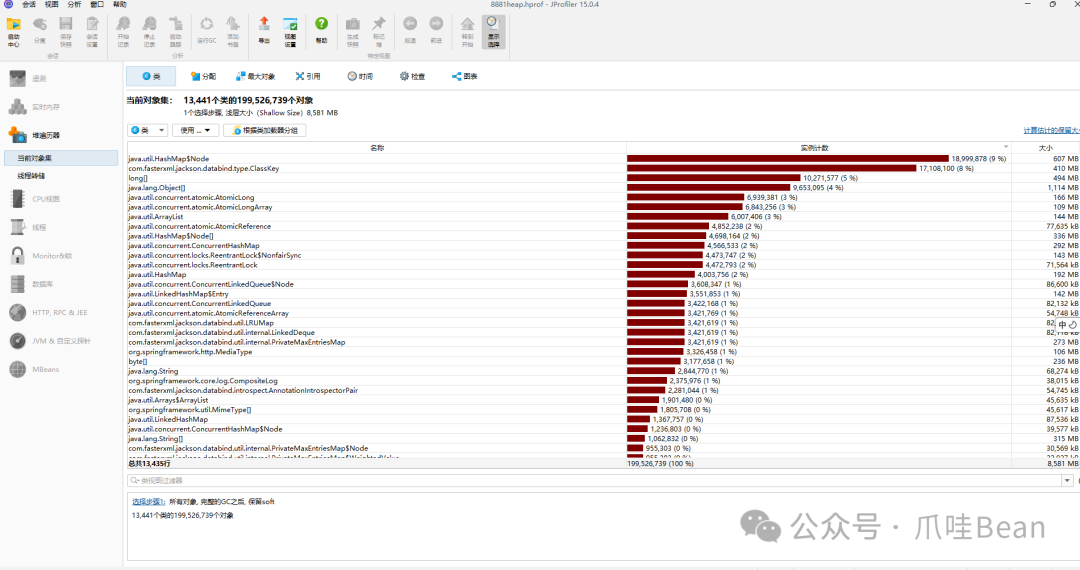The width and height of the screenshot is (1080, 570).
Task: Select the java.util.LinkedHashMap row
Action: tap(603, 419)
